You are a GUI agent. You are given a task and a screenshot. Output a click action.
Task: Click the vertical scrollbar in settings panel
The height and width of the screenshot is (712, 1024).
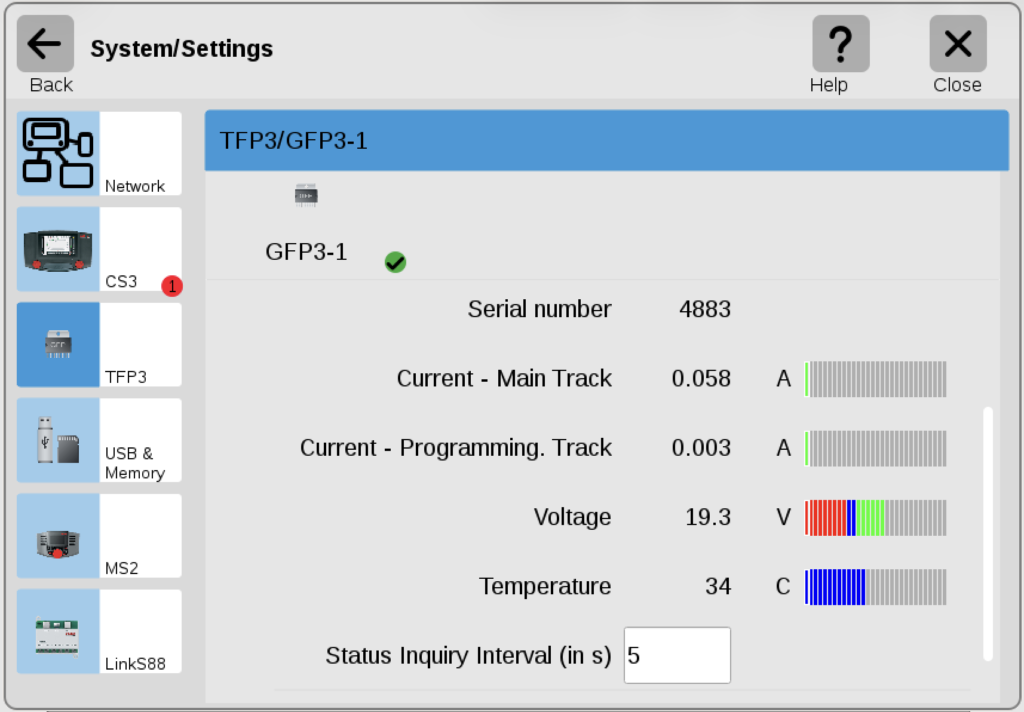tap(988, 533)
